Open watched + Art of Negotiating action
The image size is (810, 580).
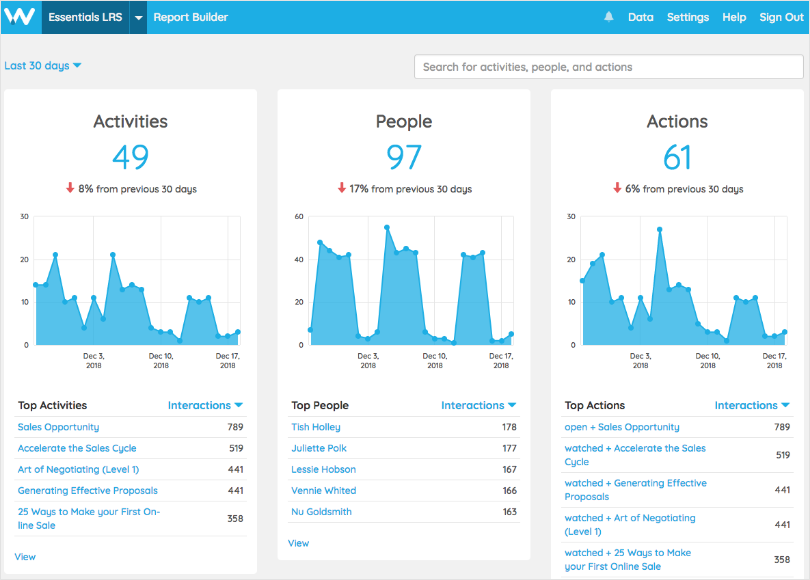pos(630,525)
